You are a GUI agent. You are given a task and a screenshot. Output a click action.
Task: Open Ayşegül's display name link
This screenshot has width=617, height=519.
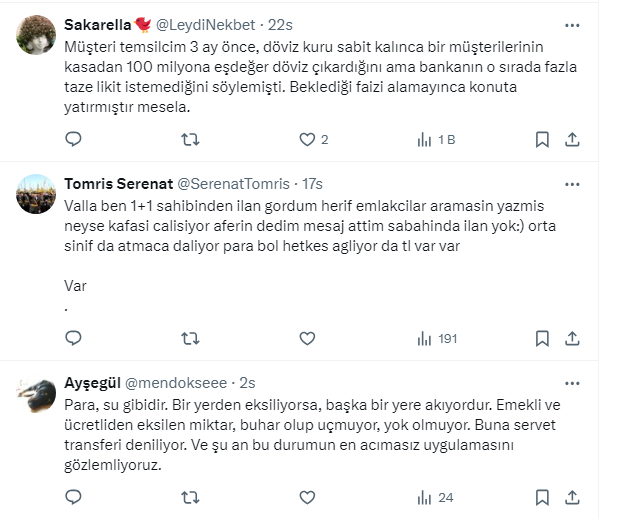point(92,383)
